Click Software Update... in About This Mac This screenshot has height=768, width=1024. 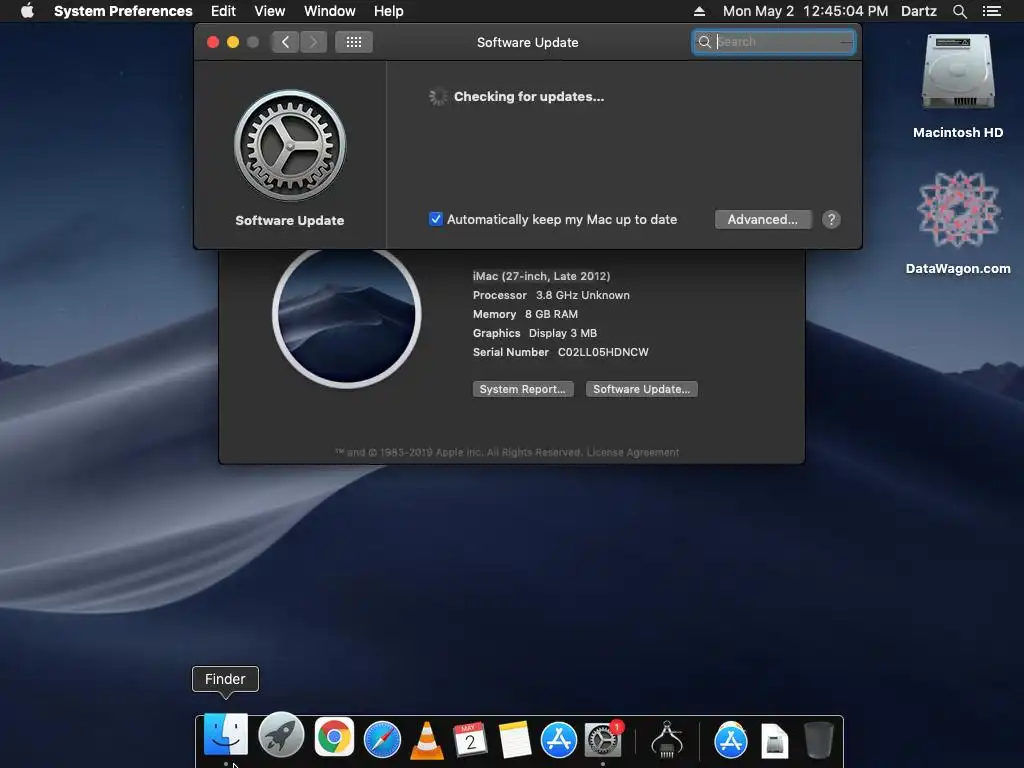coord(641,389)
